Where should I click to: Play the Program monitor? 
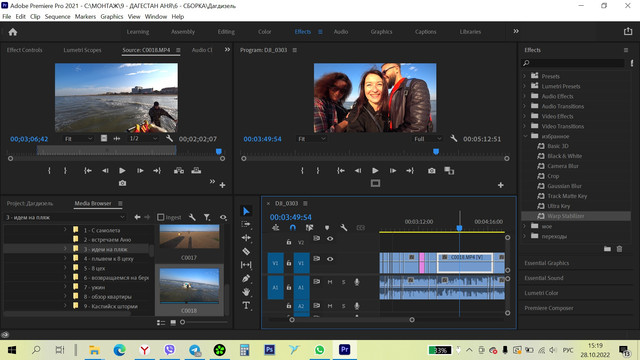[x=375, y=171]
